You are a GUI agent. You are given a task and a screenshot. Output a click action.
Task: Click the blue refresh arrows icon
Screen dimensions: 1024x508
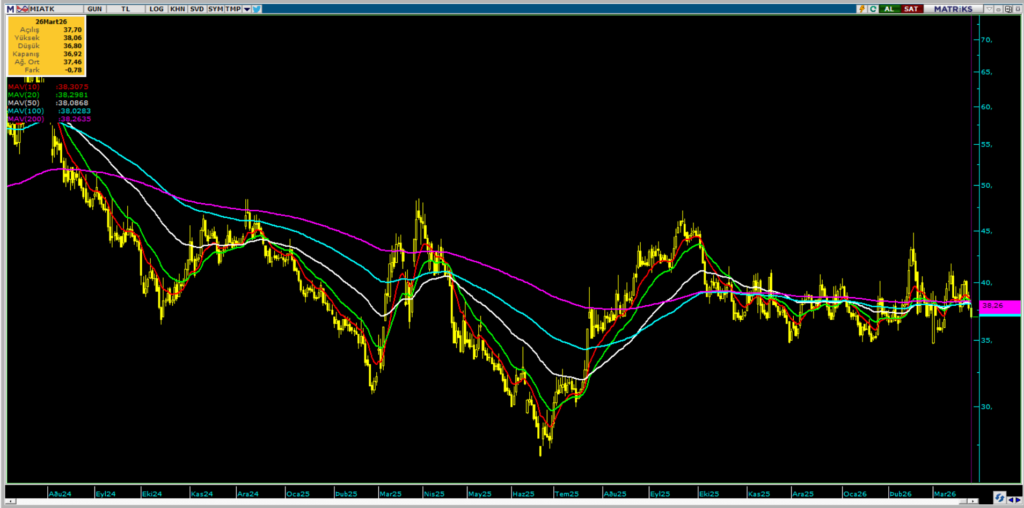[1000, 498]
